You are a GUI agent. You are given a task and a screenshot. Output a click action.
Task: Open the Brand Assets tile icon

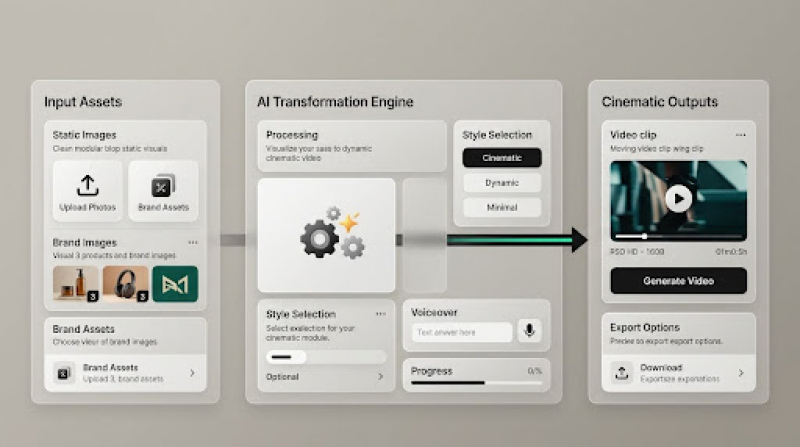[x=163, y=186]
